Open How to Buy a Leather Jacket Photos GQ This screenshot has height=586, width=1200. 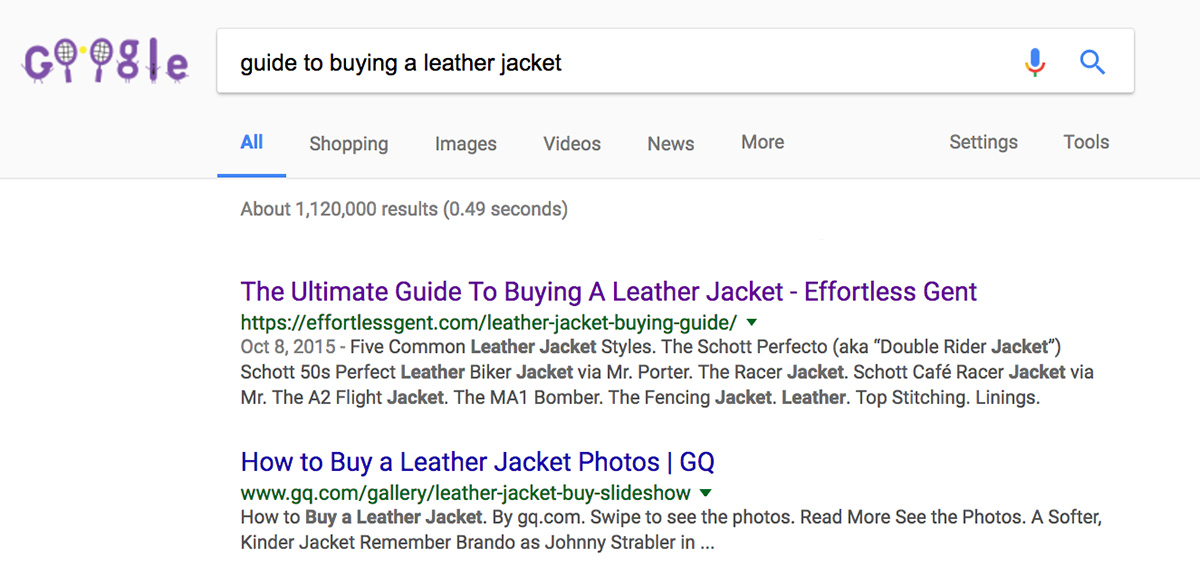(478, 462)
